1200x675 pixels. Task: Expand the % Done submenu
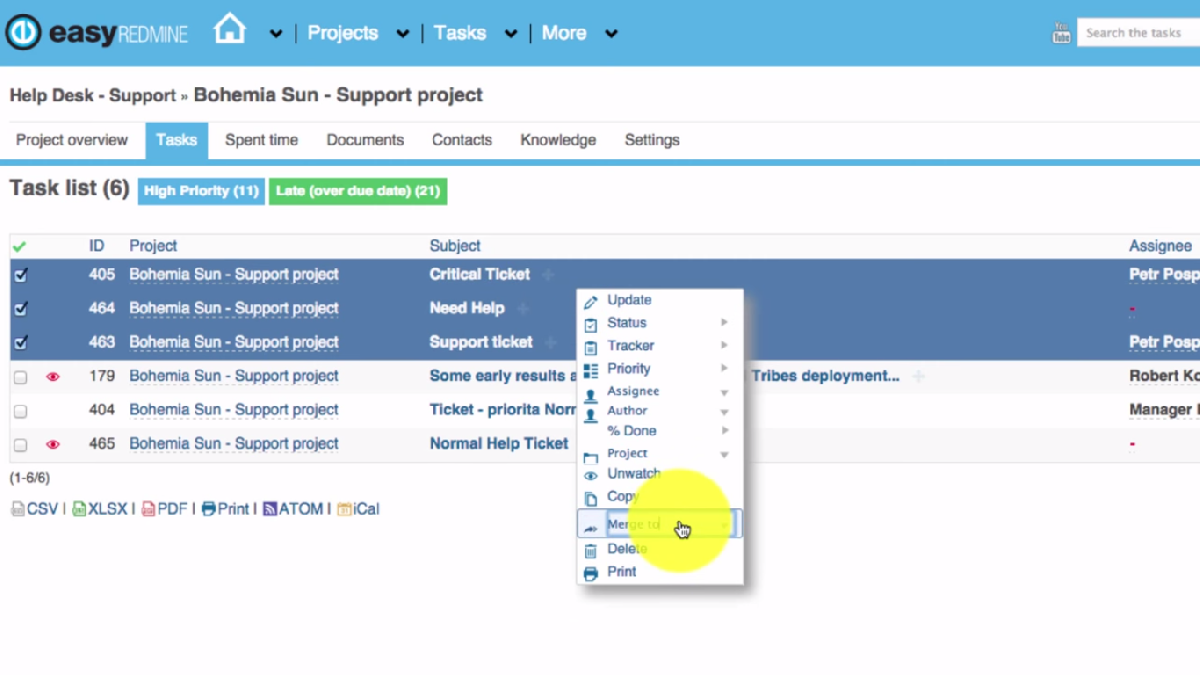[x=660, y=431]
